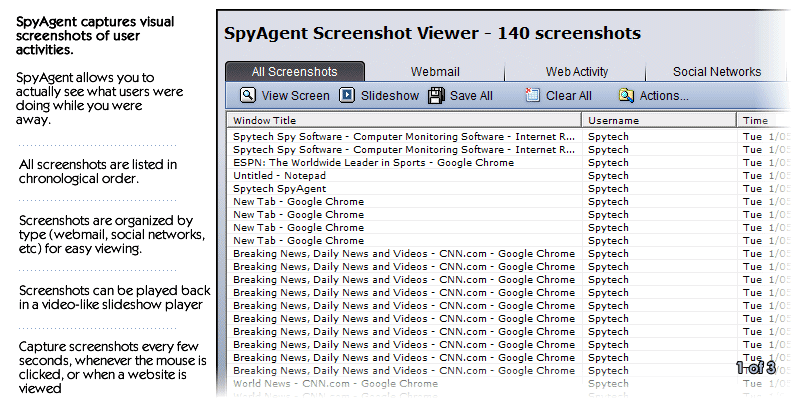Click the Save All floppy disk icon
Image resolution: width=800 pixels, height=407 pixels.
(x=436, y=95)
